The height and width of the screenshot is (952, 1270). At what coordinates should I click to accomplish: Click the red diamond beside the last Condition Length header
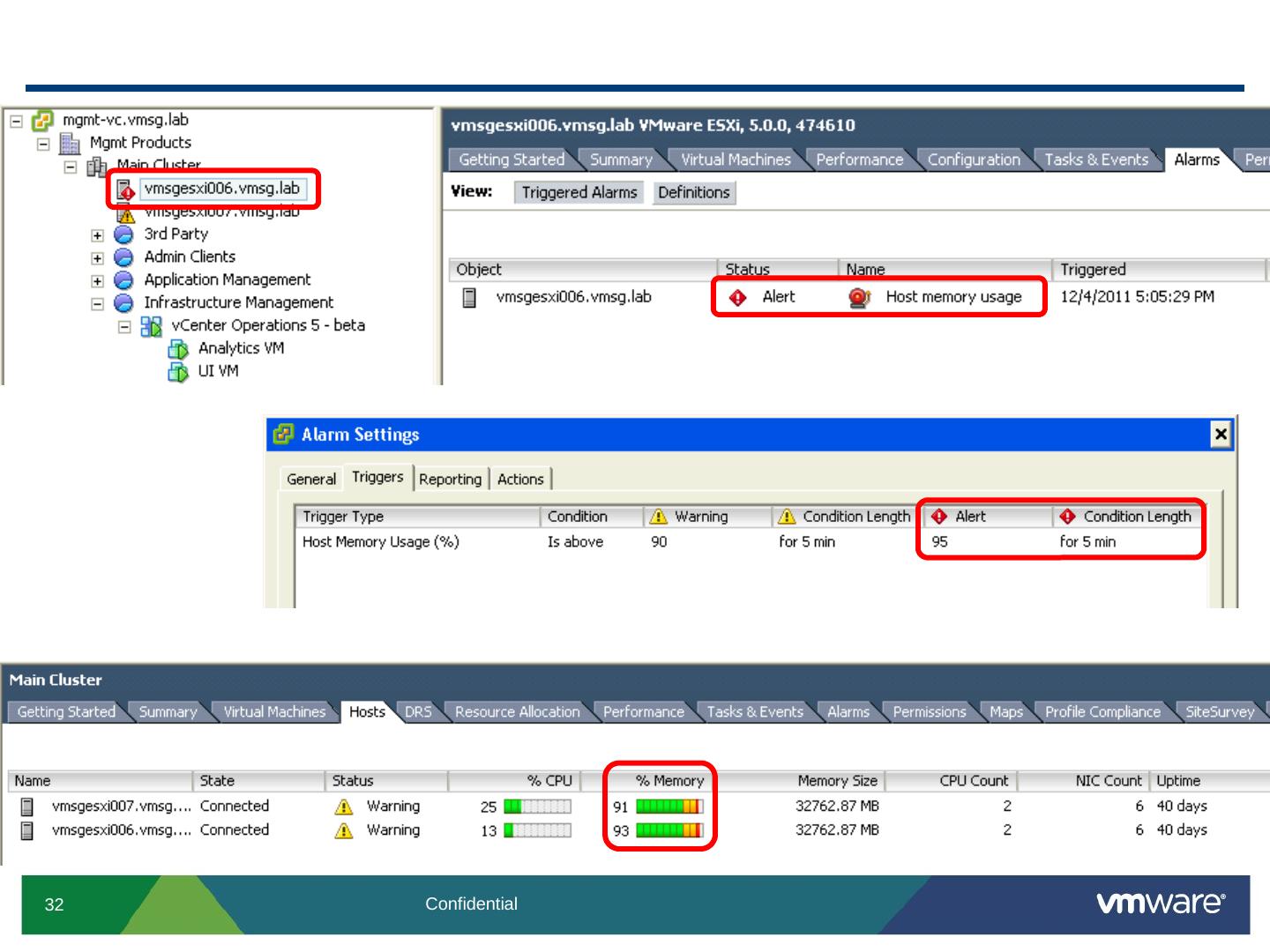point(1068,517)
